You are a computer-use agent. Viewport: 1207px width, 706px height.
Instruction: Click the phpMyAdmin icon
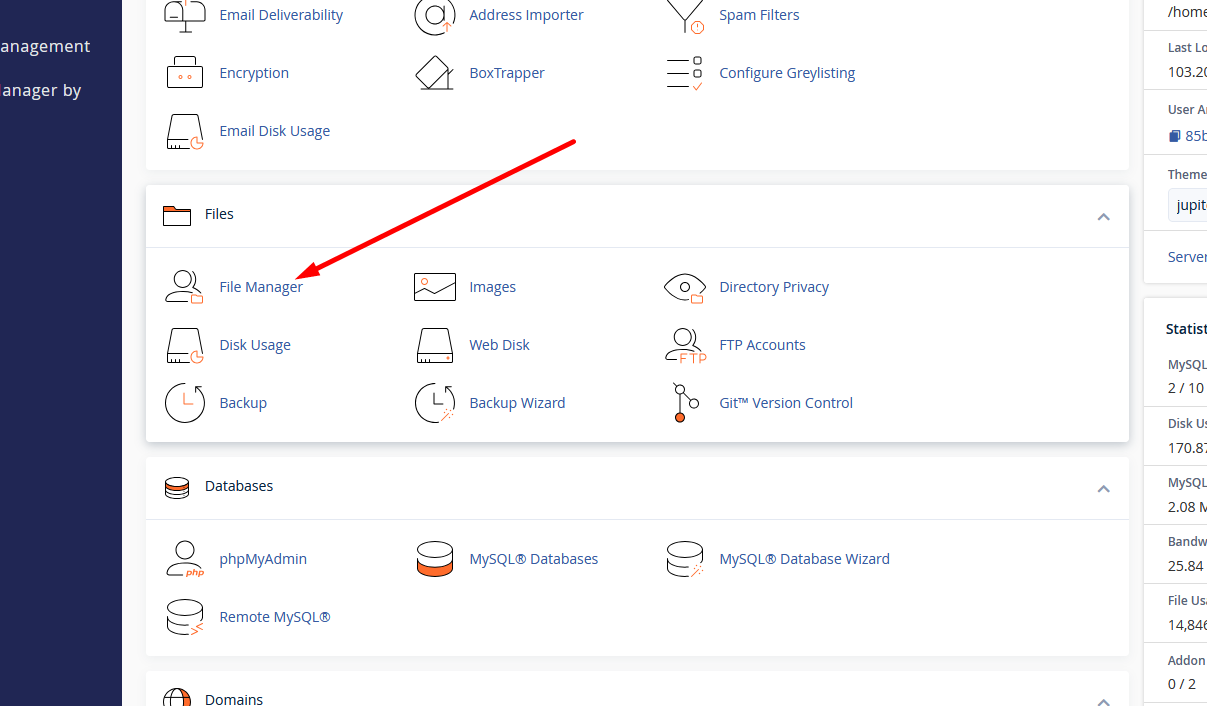[x=184, y=559]
